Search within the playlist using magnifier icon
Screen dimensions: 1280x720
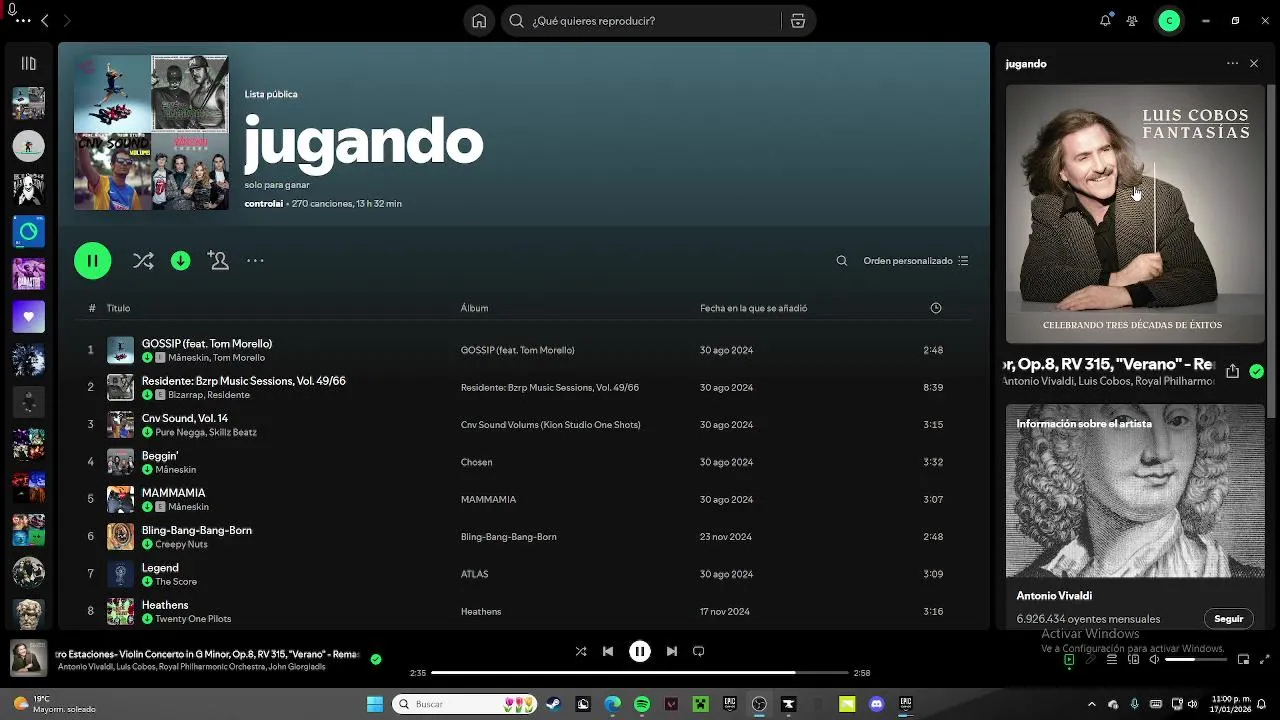[842, 261]
